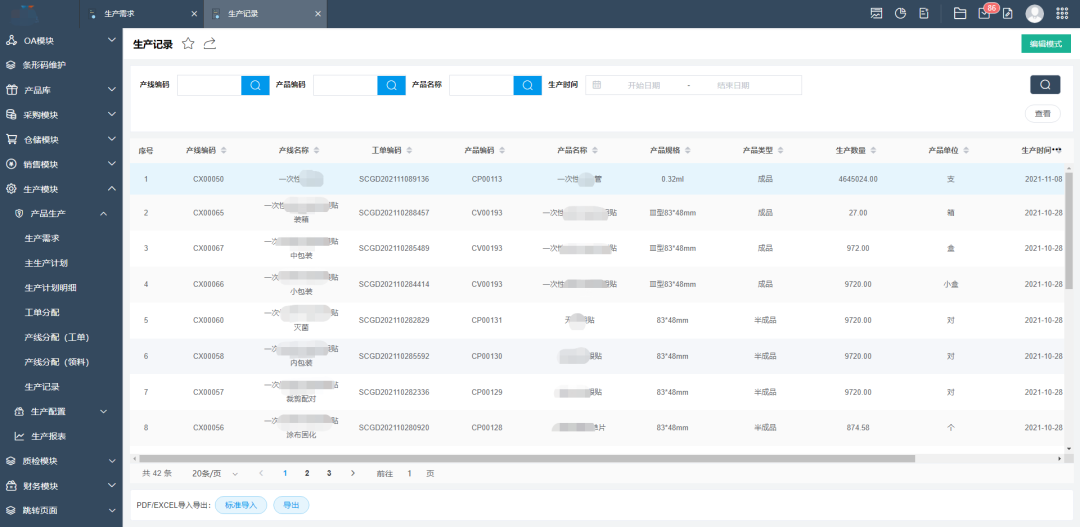Image resolution: width=1080 pixels, height=527 pixels.
Task: Open the 20条/页 page size dropdown
Action: 215,473
